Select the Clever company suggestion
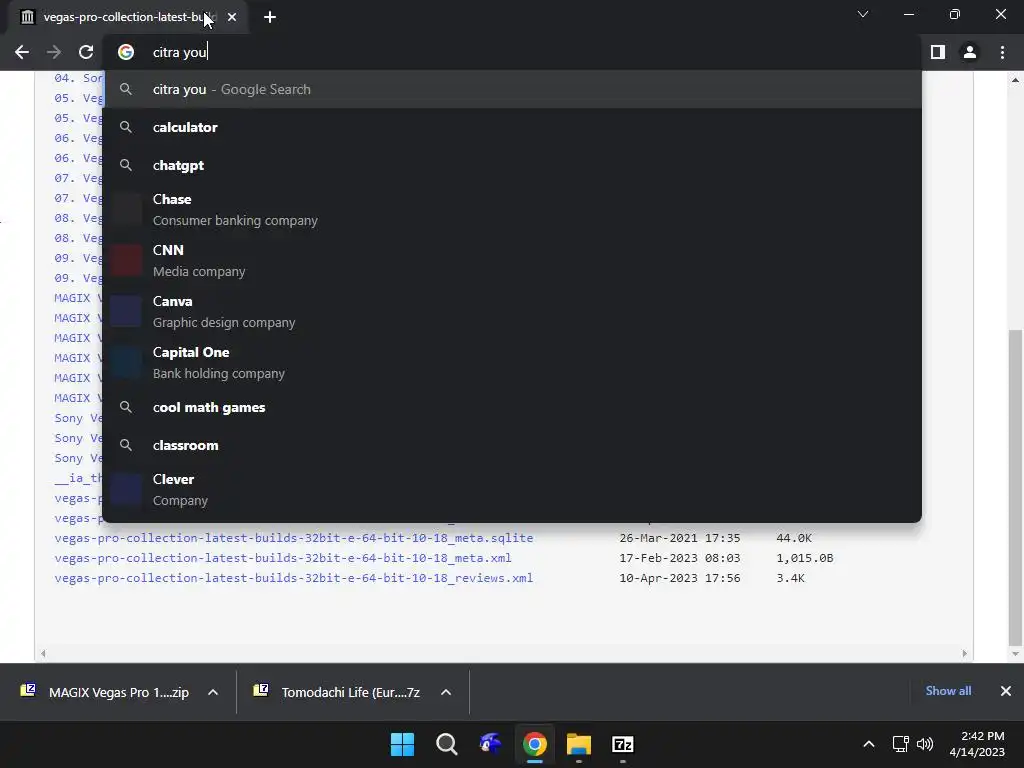The image size is (1024, 768). point(512,490)
